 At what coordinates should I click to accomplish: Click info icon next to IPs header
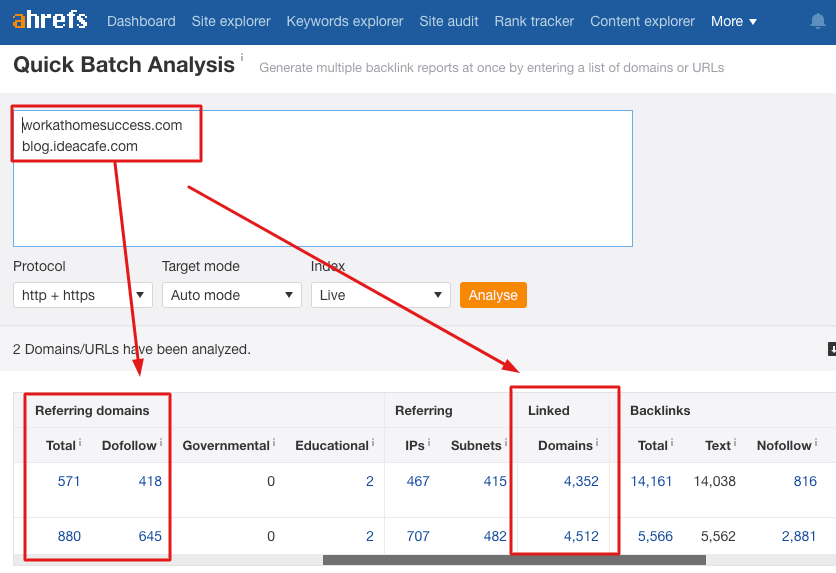tap(429, 442)
